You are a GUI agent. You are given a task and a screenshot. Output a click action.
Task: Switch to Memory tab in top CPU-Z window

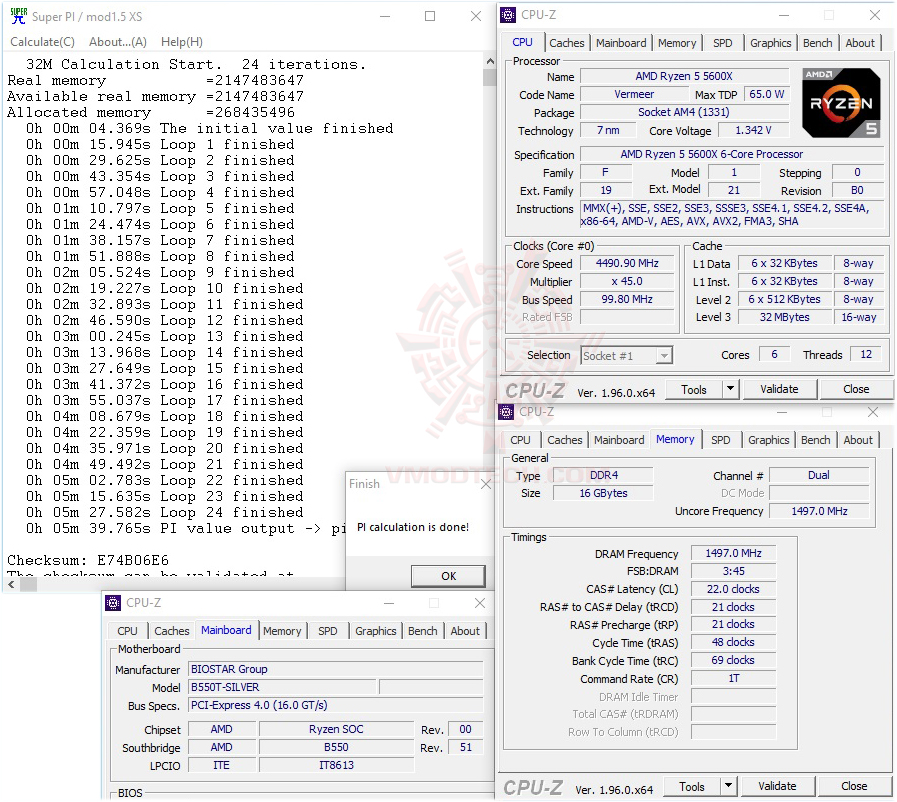(677, 43)
